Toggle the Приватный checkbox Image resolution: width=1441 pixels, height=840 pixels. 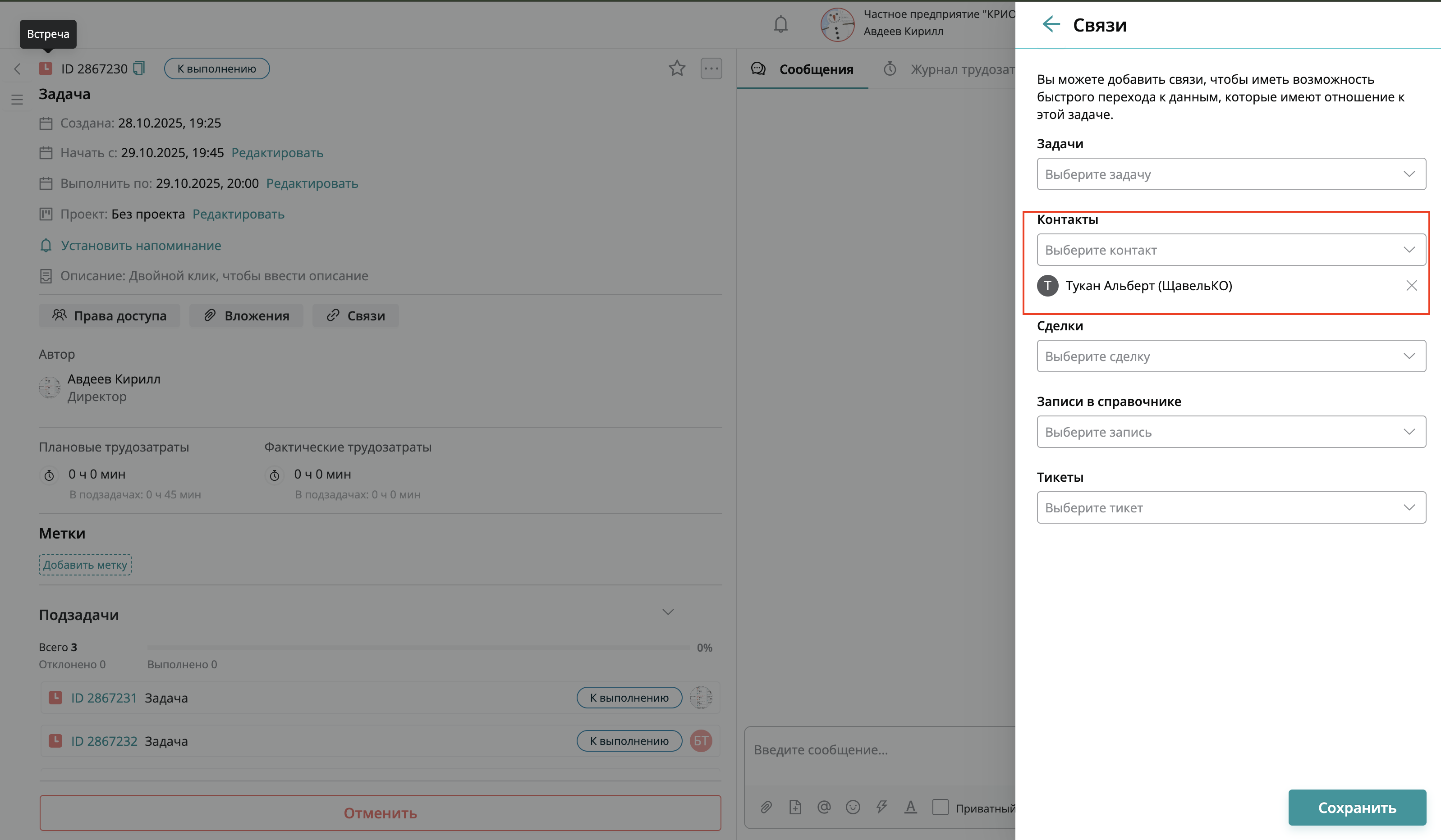pos(940,808)
